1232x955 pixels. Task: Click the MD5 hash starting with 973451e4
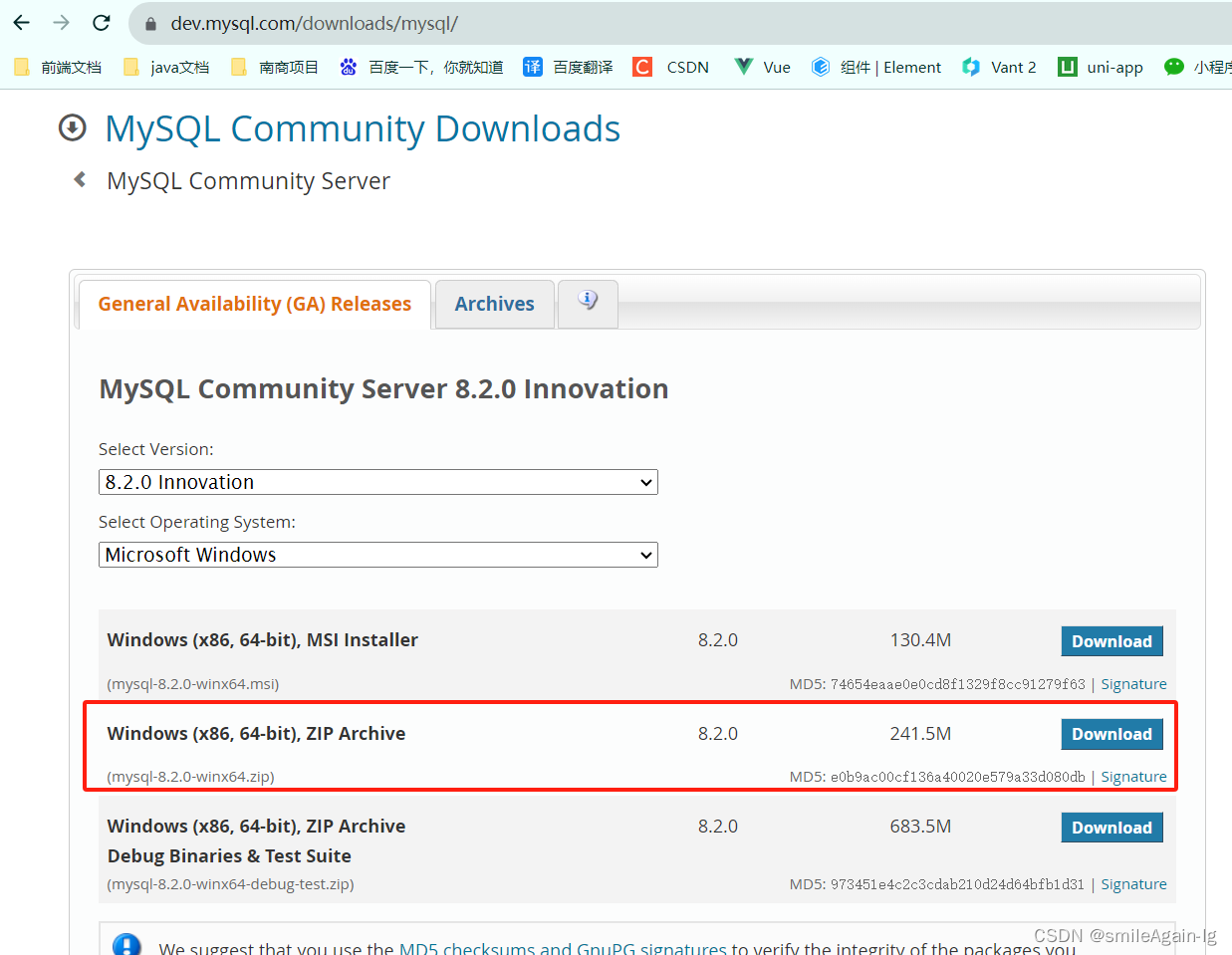pos(957,884)
